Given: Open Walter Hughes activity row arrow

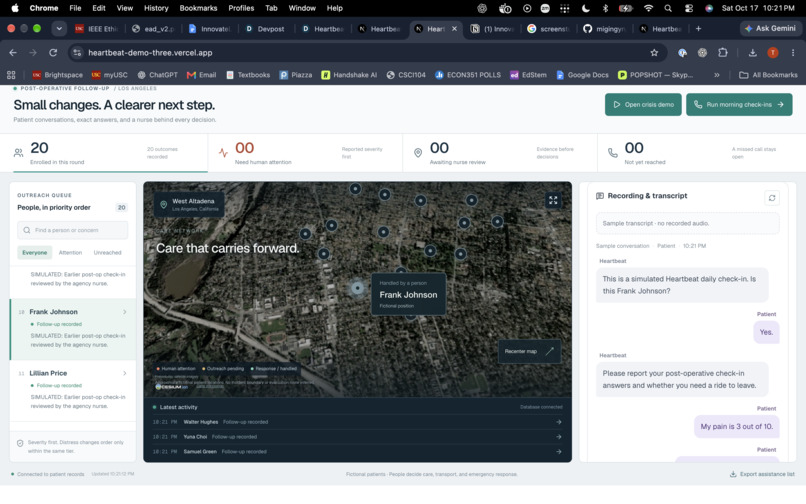Looking at the screenshot, I should coord(558,422).
